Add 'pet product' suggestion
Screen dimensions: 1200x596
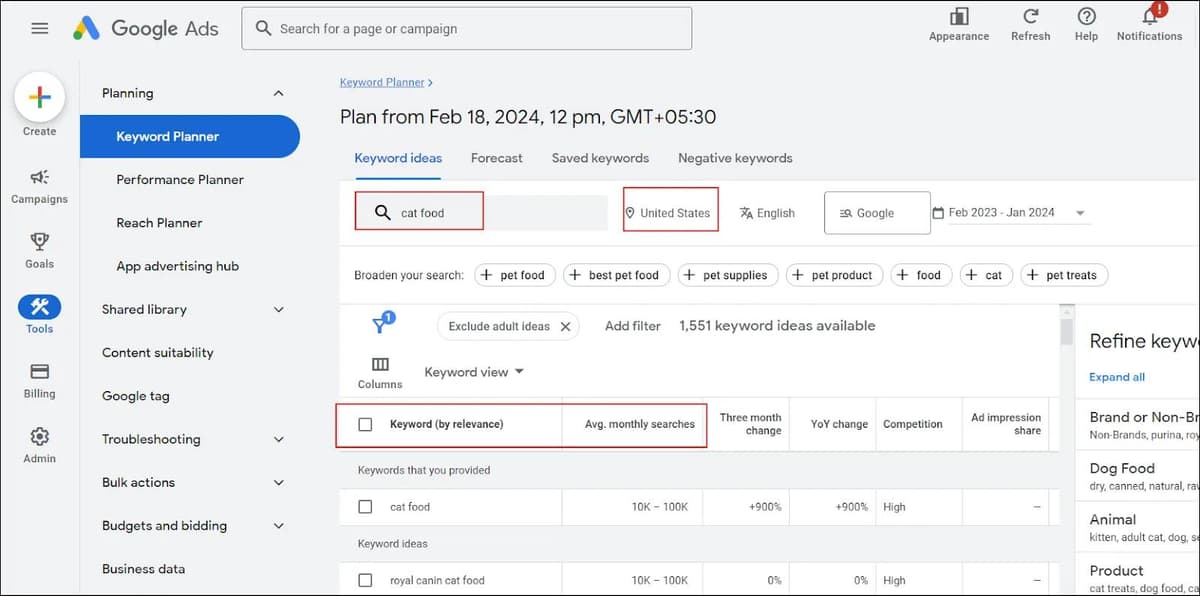834,275
